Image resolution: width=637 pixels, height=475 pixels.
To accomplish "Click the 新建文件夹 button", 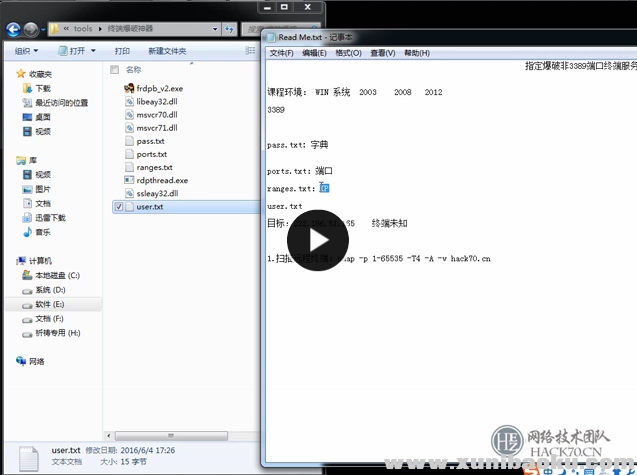I will pos(167,50).
